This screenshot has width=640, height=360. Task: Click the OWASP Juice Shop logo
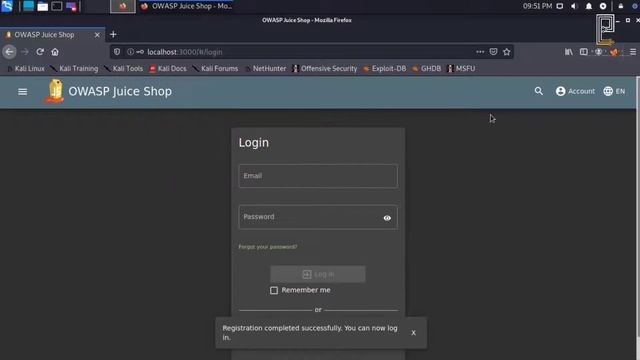[55, 91]
